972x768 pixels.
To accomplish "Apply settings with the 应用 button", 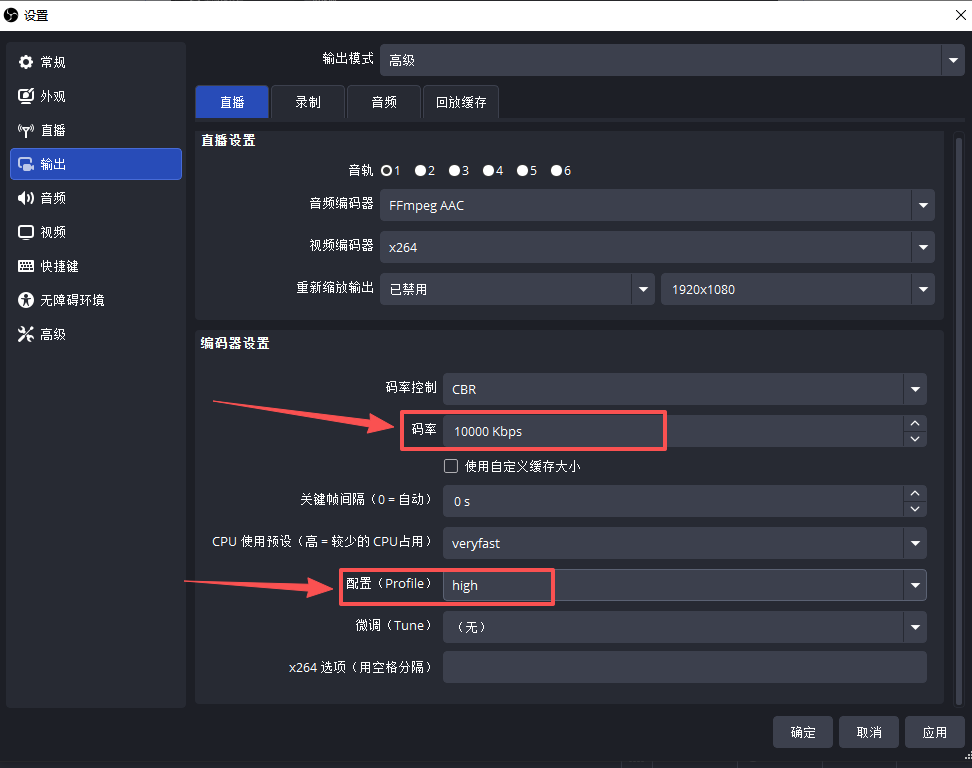I will pos(935,732).
